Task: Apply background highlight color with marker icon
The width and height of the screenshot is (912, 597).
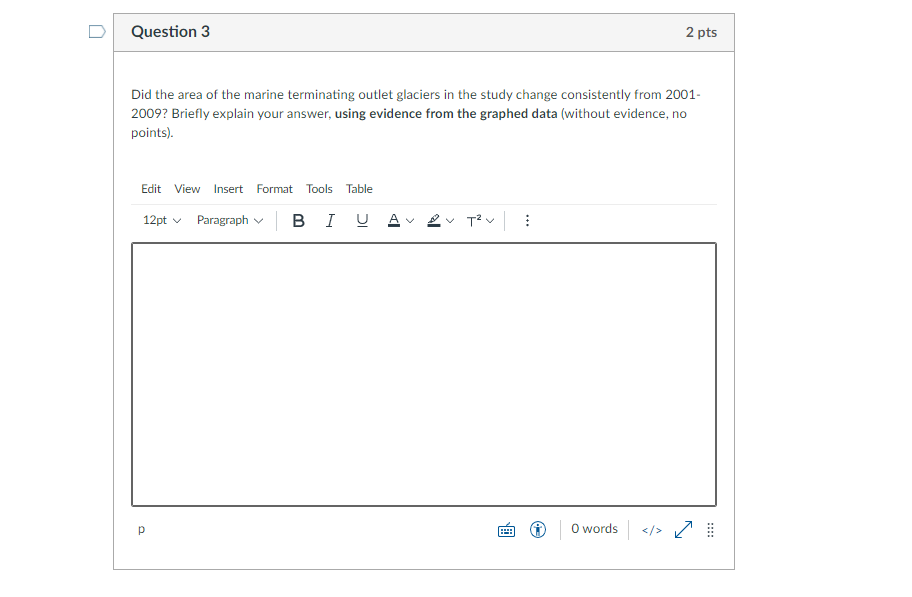Action: coord(433,221)
